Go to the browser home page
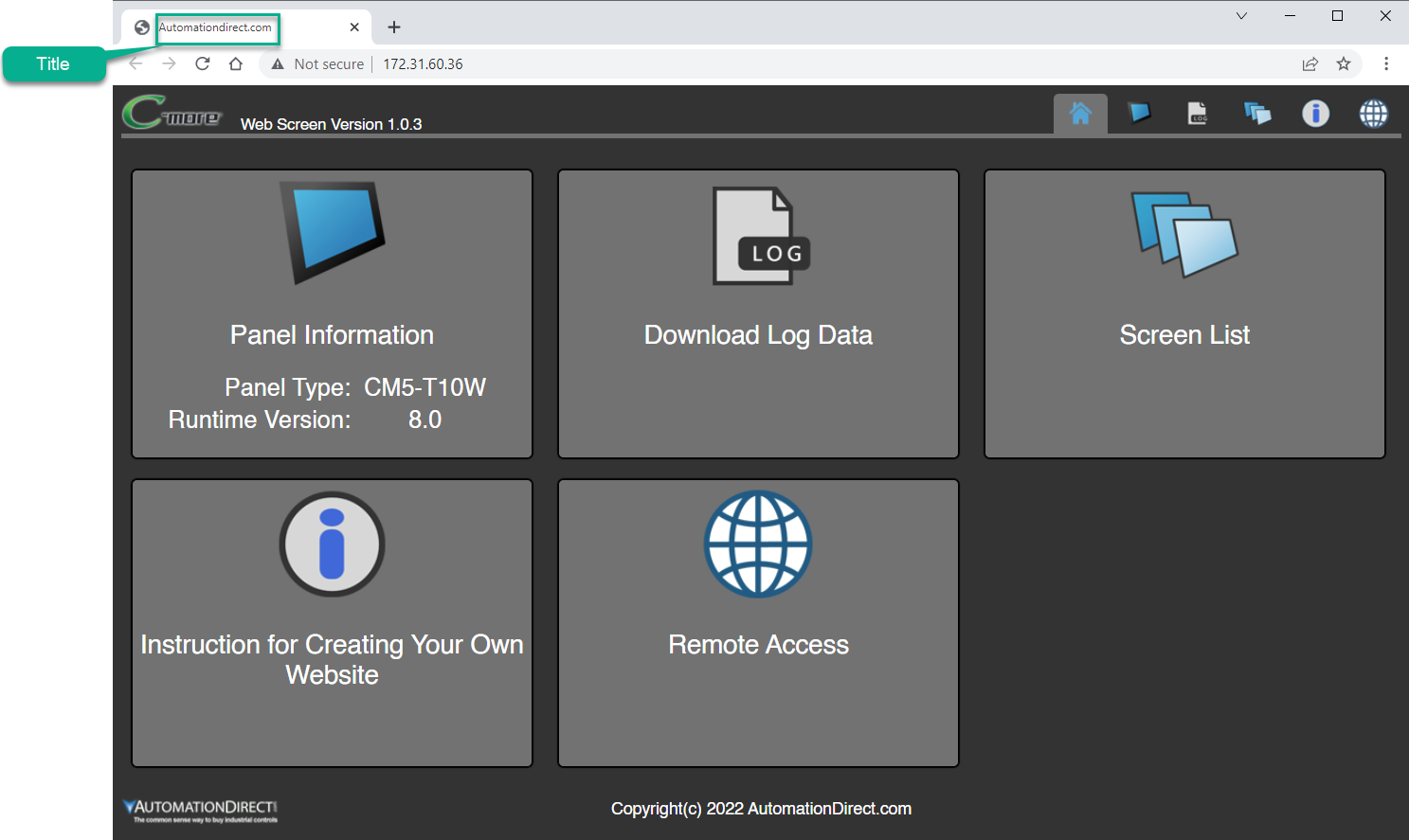Image resolution: width=1409 pixels, height=840 pixels. click(236, 63)
